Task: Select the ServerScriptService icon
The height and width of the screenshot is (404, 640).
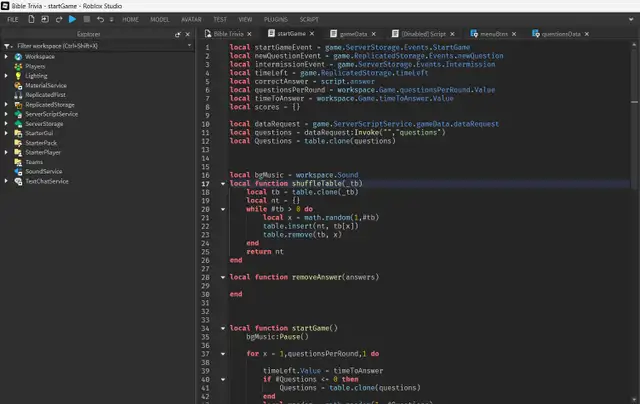Action: [x=18, y=114]
